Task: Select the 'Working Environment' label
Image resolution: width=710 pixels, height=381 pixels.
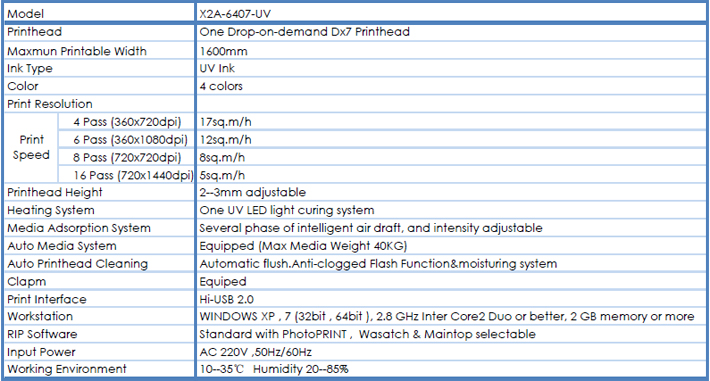Action: point(67,369)
